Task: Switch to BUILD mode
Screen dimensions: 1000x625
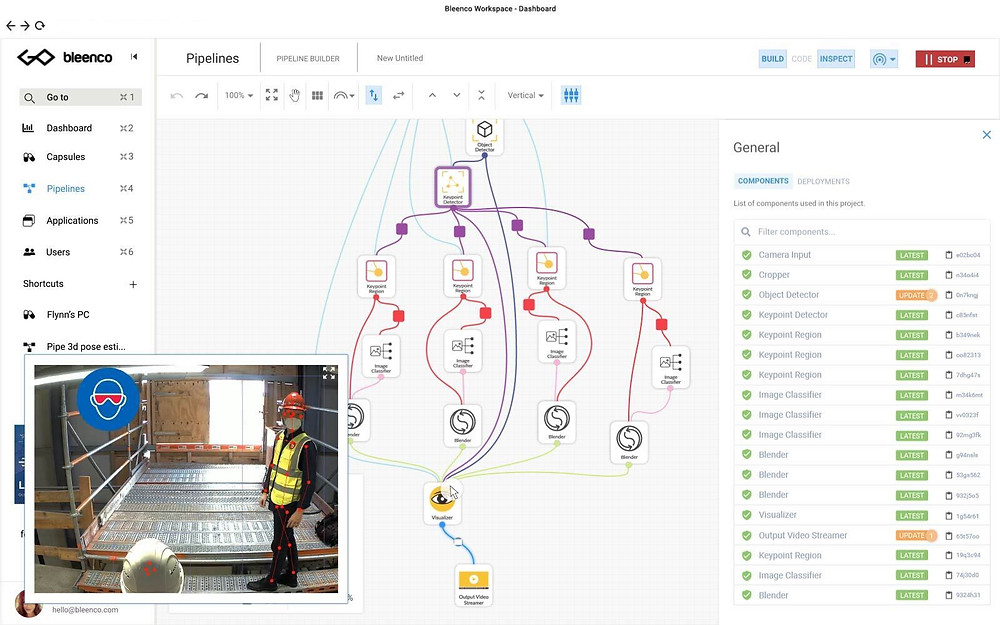Action: click(x=772, y=59)
